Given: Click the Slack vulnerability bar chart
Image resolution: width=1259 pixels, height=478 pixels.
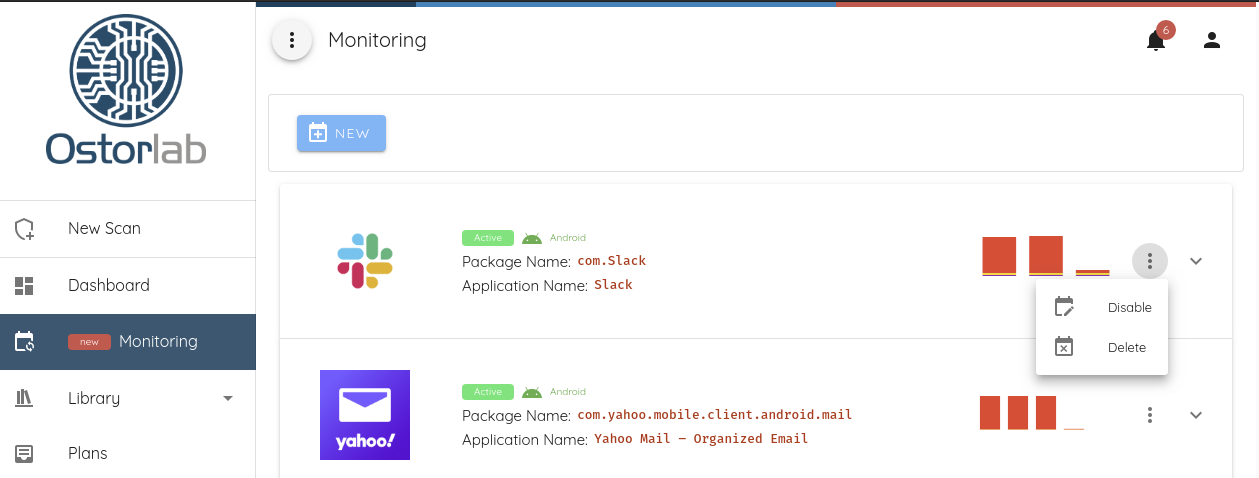Looking at the screenshot, I should [1046, 256].
